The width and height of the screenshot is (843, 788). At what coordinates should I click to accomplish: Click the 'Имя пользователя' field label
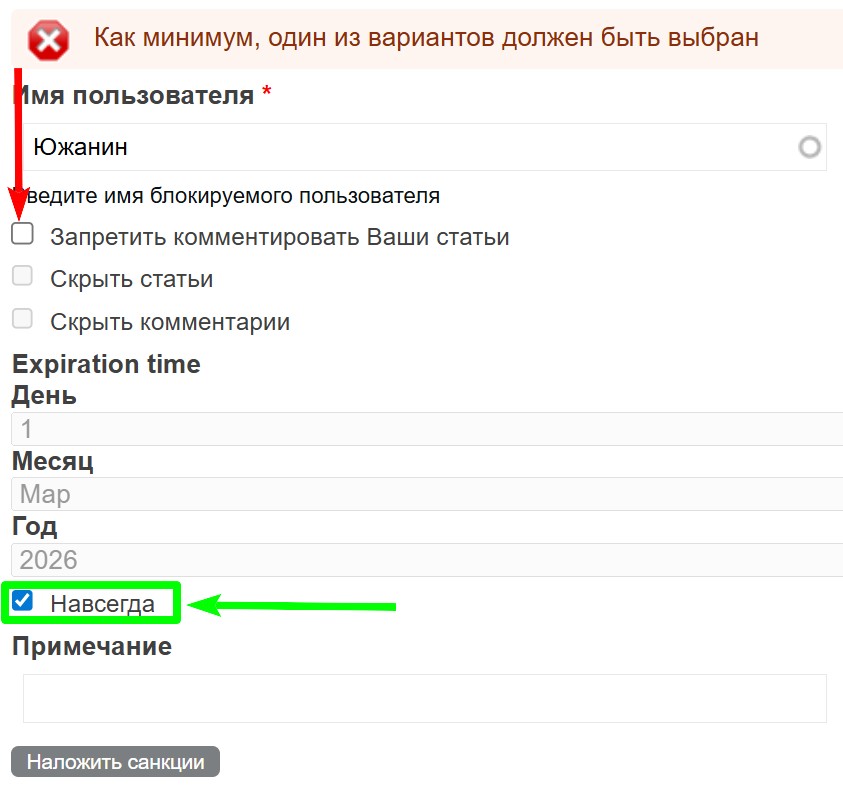tap(133, 96)
